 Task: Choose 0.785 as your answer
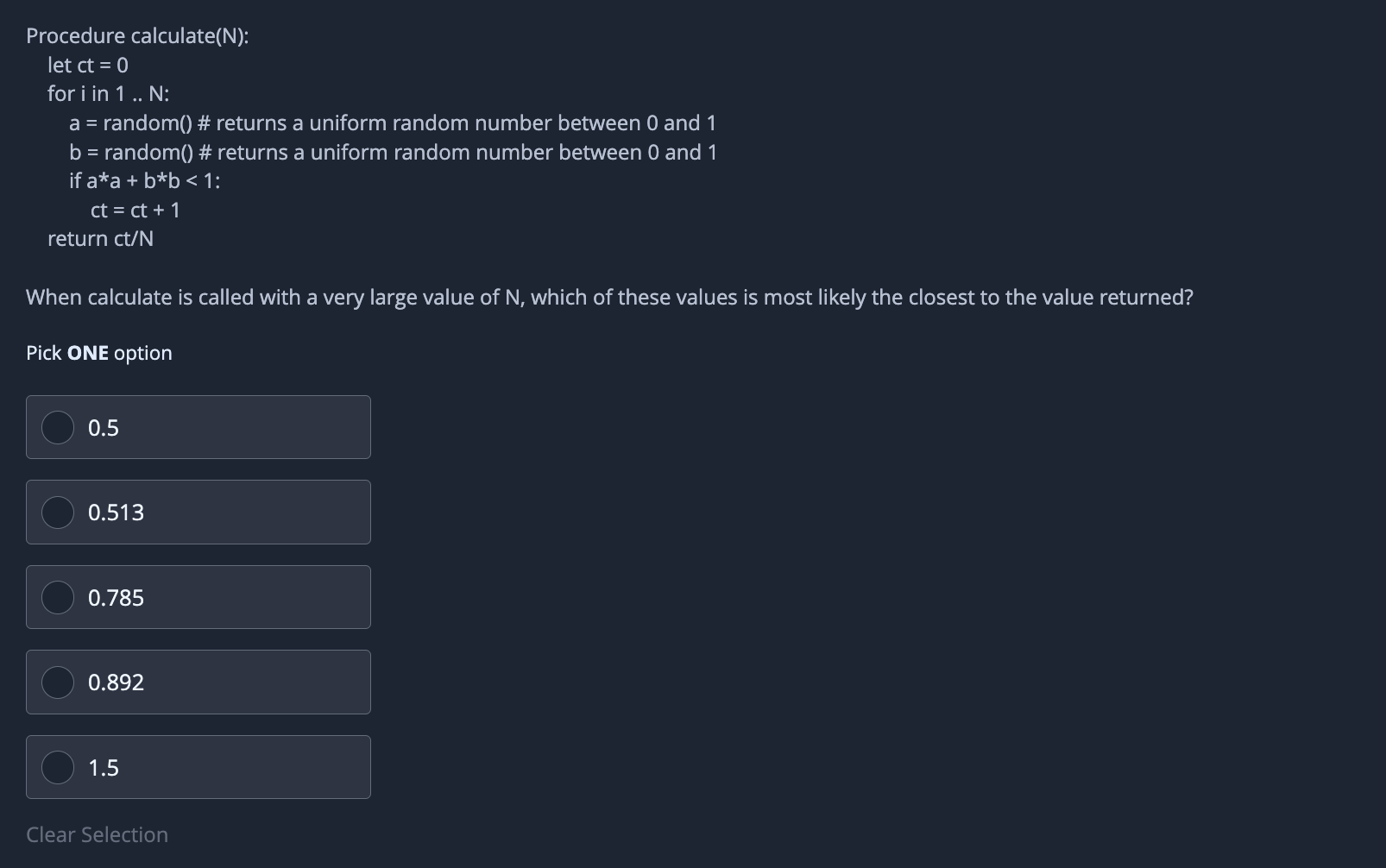198,596
